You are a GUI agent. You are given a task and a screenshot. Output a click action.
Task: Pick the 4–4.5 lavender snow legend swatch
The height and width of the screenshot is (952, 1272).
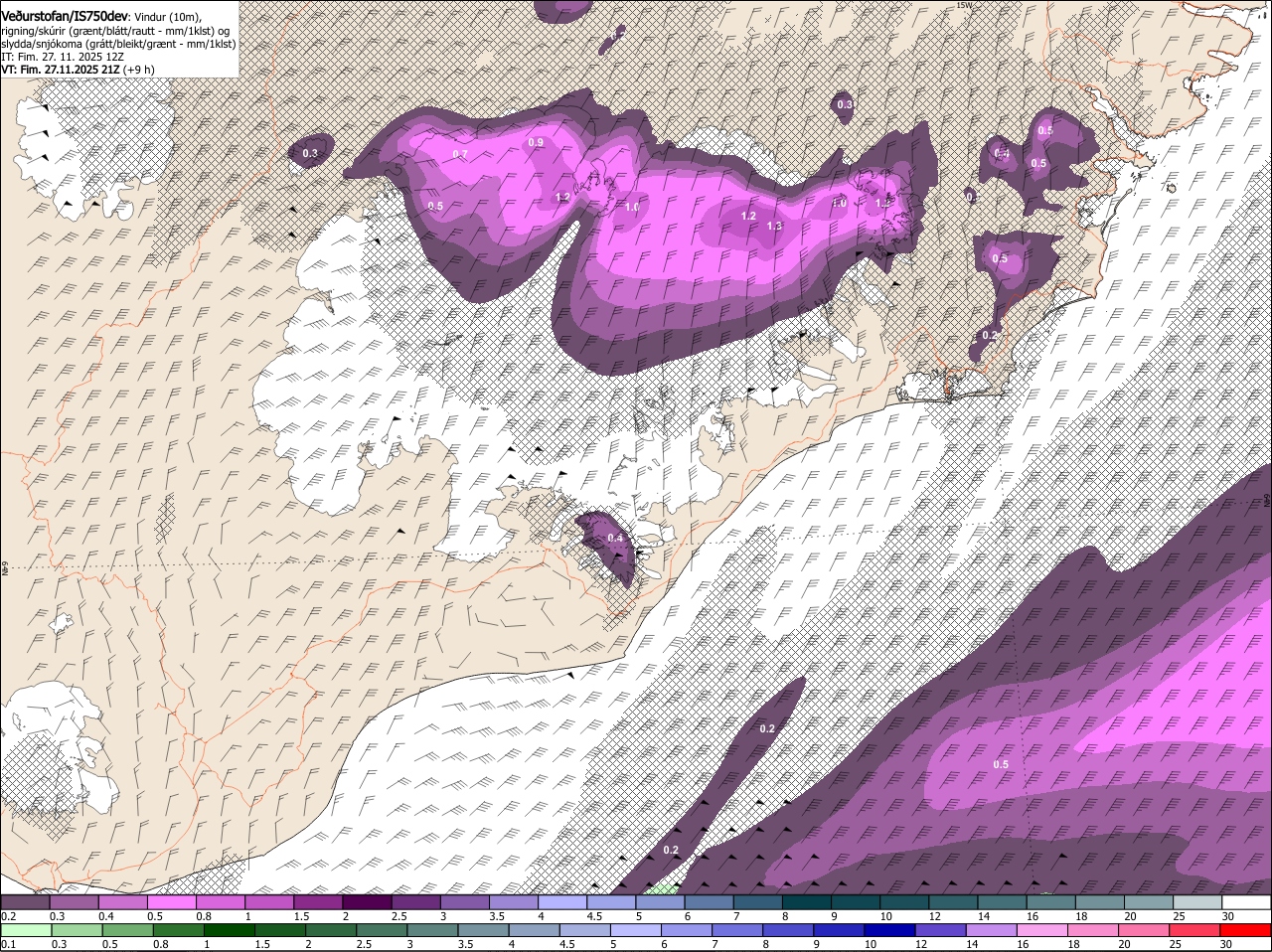pos(562,902)
